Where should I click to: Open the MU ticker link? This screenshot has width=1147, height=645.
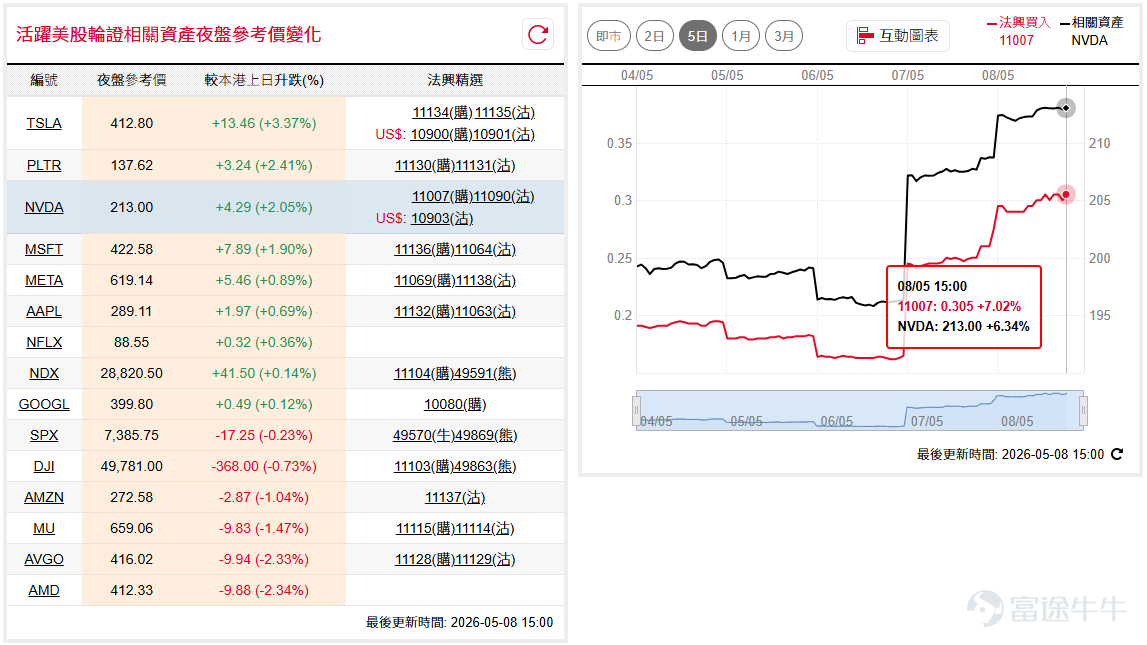[x=44, y=528]
